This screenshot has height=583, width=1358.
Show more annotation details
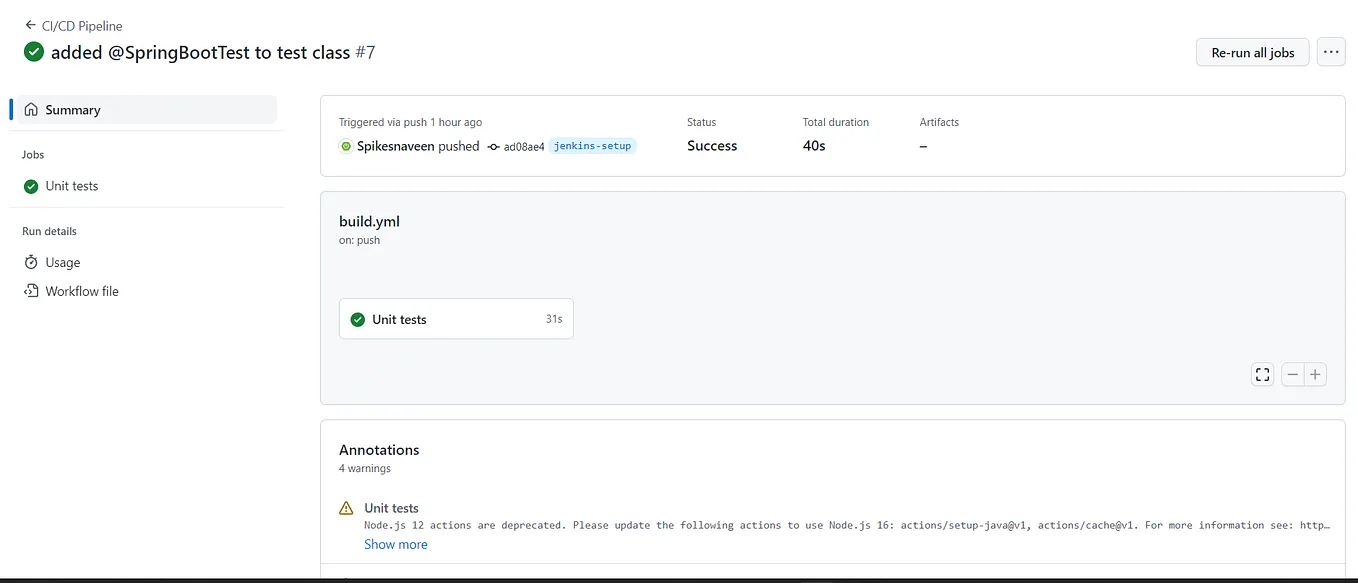coord(395,544)
